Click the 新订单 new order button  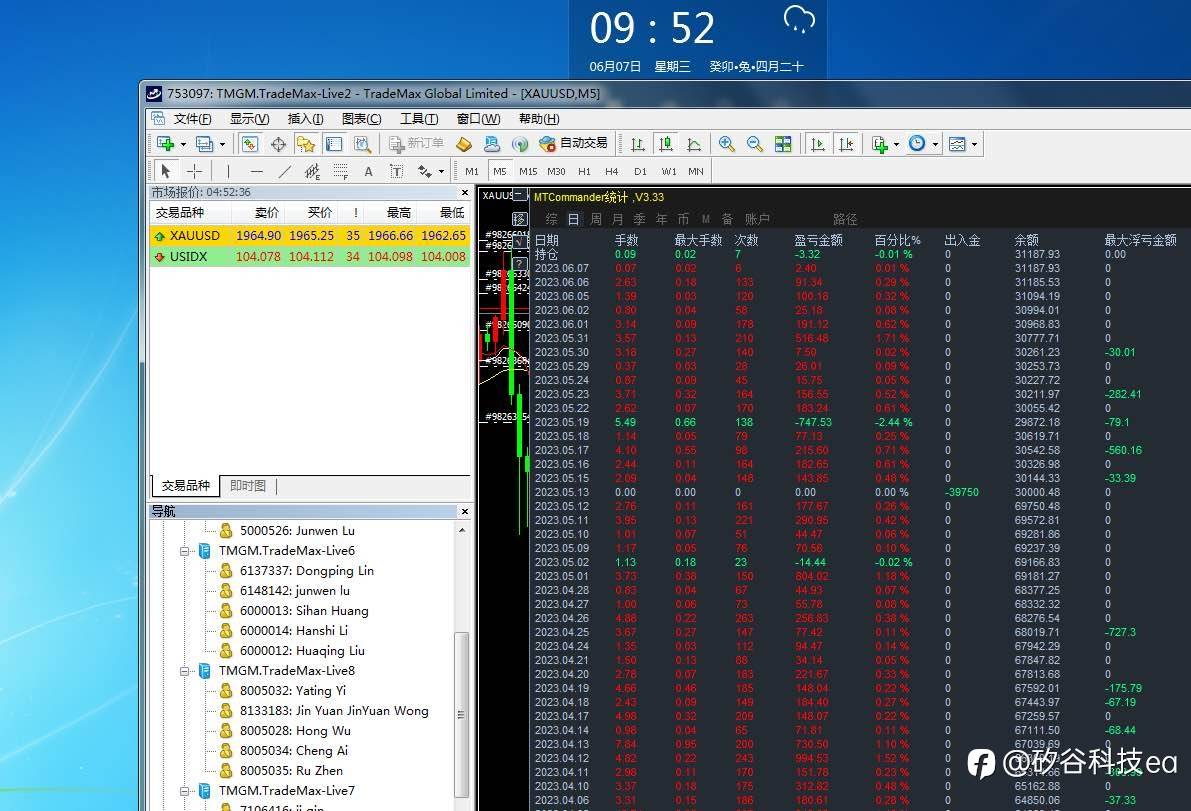coord(416,143)
